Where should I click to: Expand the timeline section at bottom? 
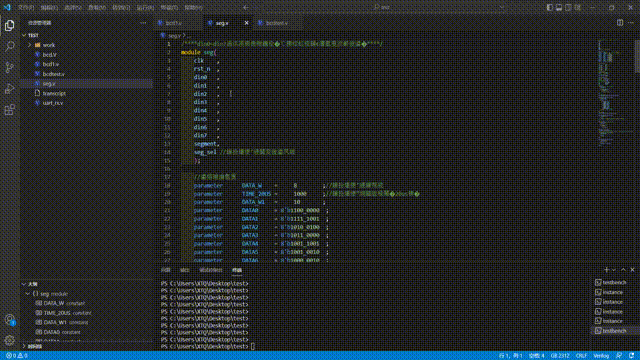pos(87,346)
